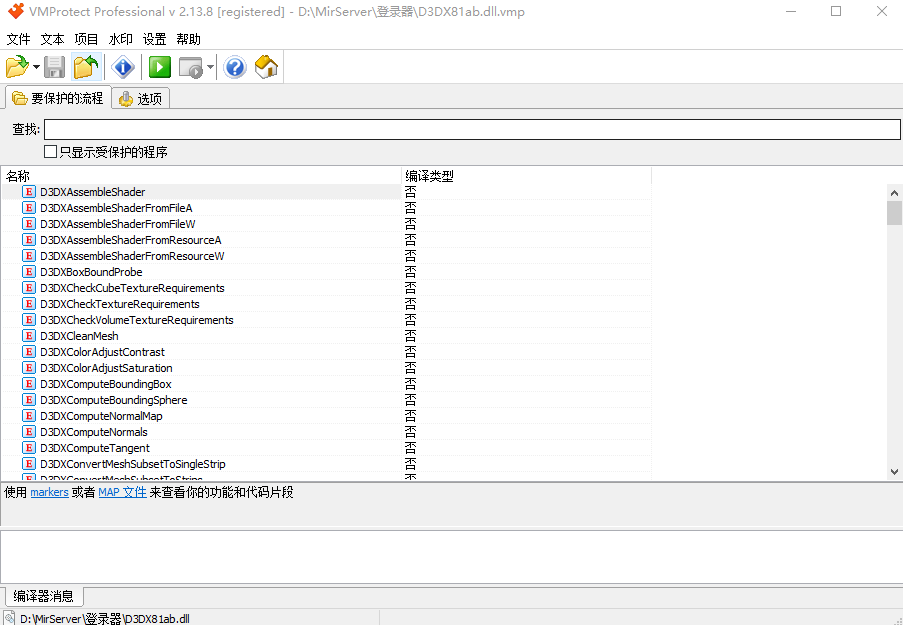The width and height of the screenshot is (903, 625).
Task: Click the E icon of D3DXBoxBoundProbe
Action: tap(29, 271)
